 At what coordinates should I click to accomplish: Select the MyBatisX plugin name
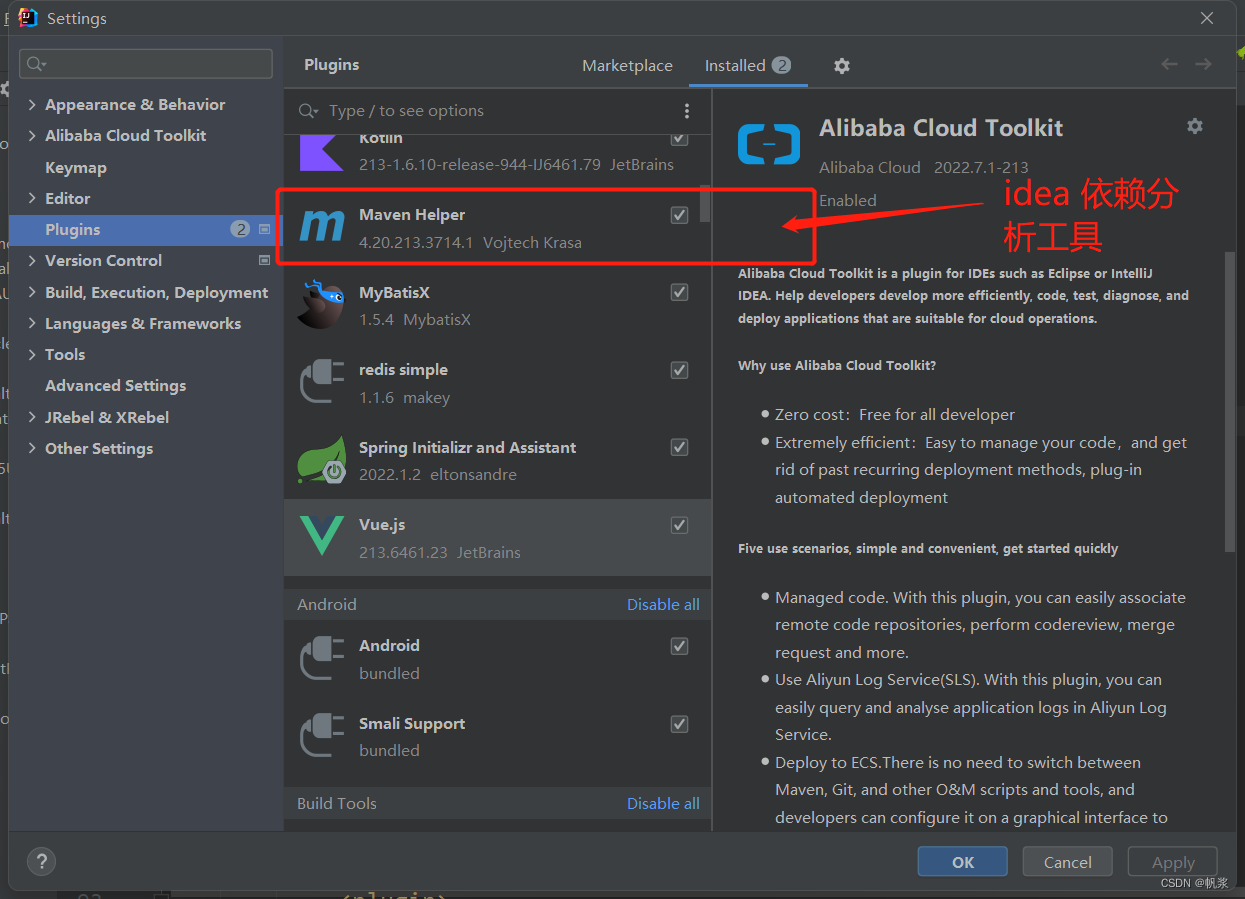point(394,292)
